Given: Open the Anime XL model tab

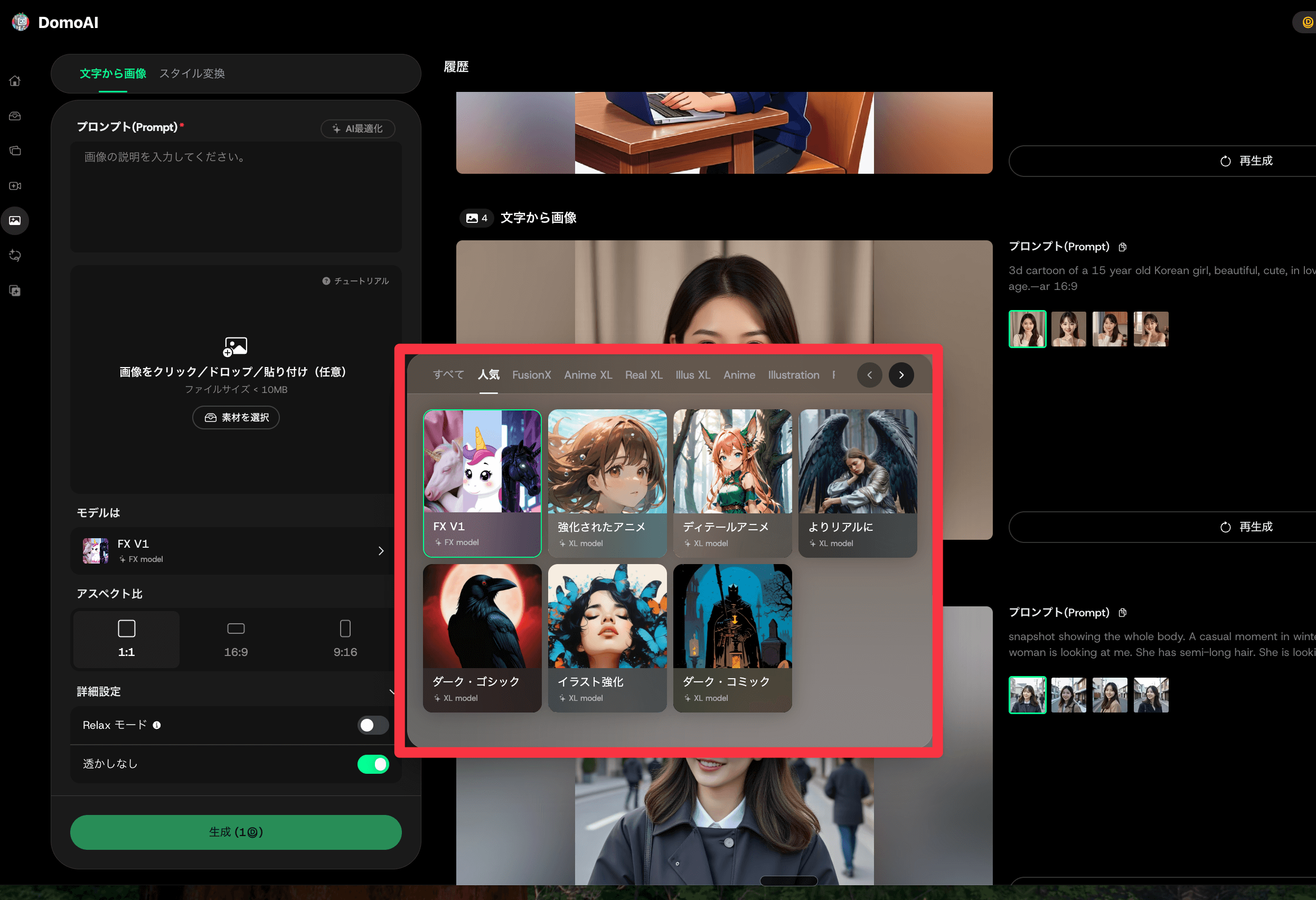Looking at the screenshot, I should click(588, 375).
